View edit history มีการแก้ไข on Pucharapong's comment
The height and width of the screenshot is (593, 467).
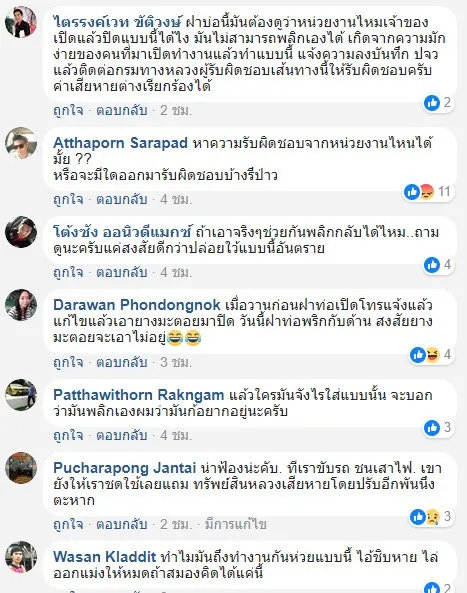coord(236,525)
